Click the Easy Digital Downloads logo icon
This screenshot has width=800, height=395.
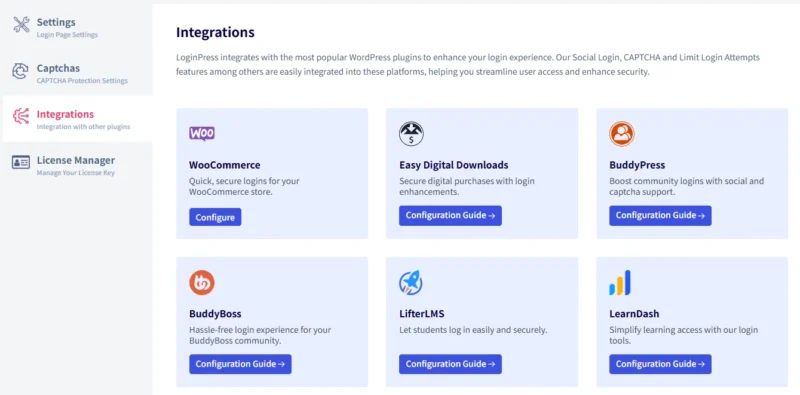click(x=411, y=134)
